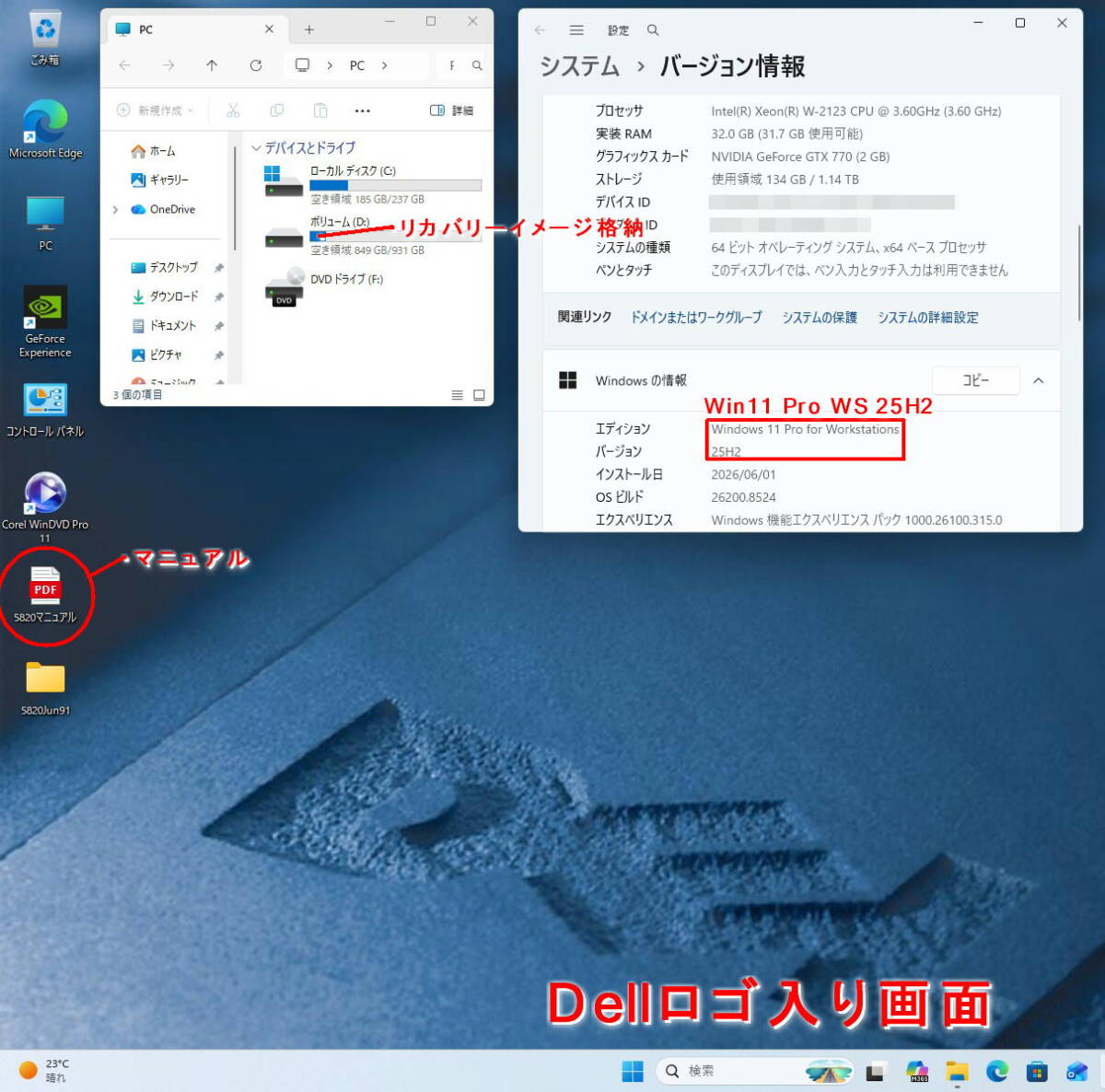Open Microsoft Store from taskbar
Viewport: 1105px width, 1092px height.
[1038, 1071]
